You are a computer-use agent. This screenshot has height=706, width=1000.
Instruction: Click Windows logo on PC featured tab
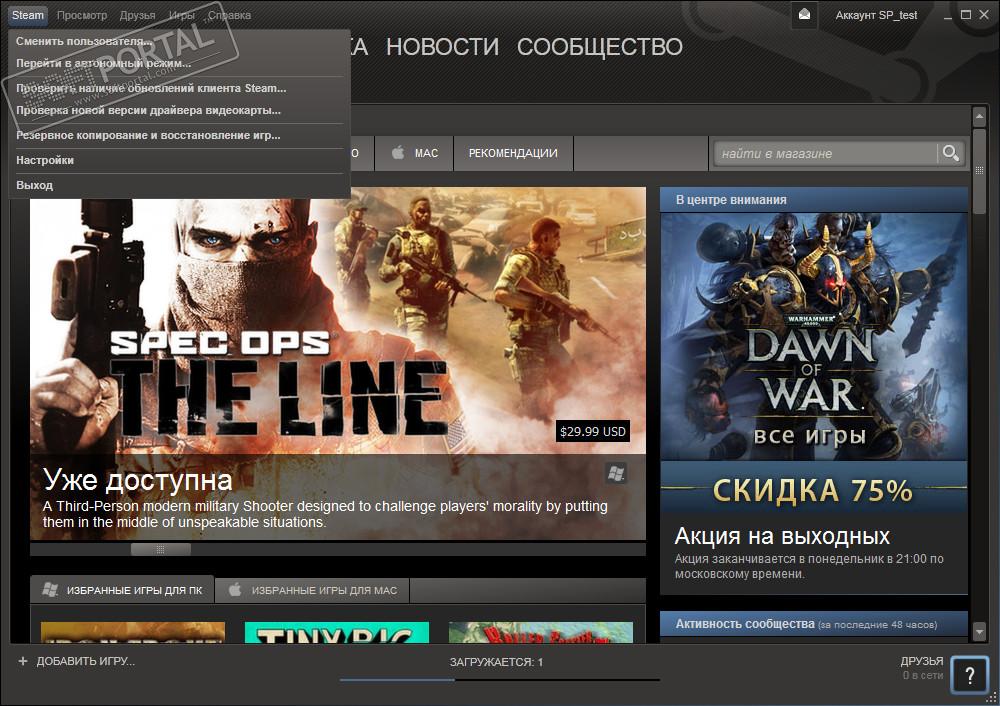(x=50, y=589)
